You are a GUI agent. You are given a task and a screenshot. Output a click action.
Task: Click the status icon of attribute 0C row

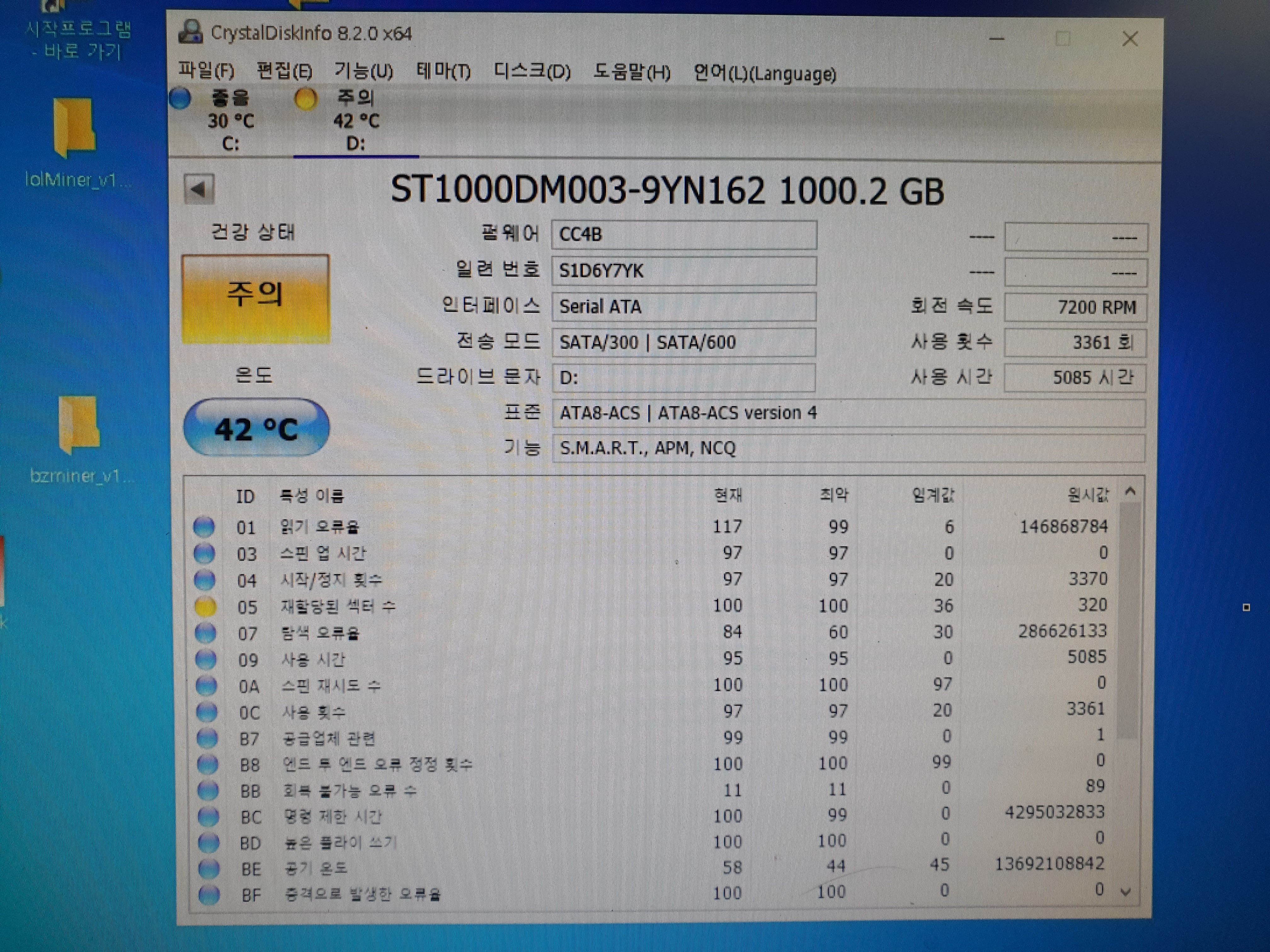click(207, 712)
